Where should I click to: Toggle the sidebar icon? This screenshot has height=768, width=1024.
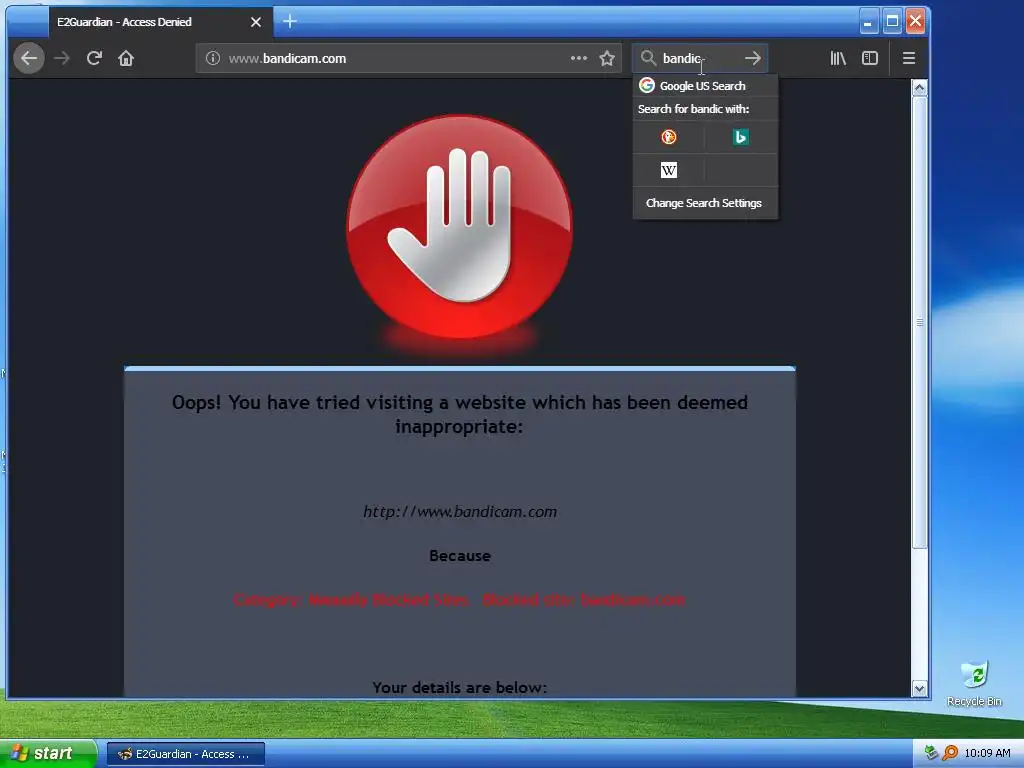870,58
